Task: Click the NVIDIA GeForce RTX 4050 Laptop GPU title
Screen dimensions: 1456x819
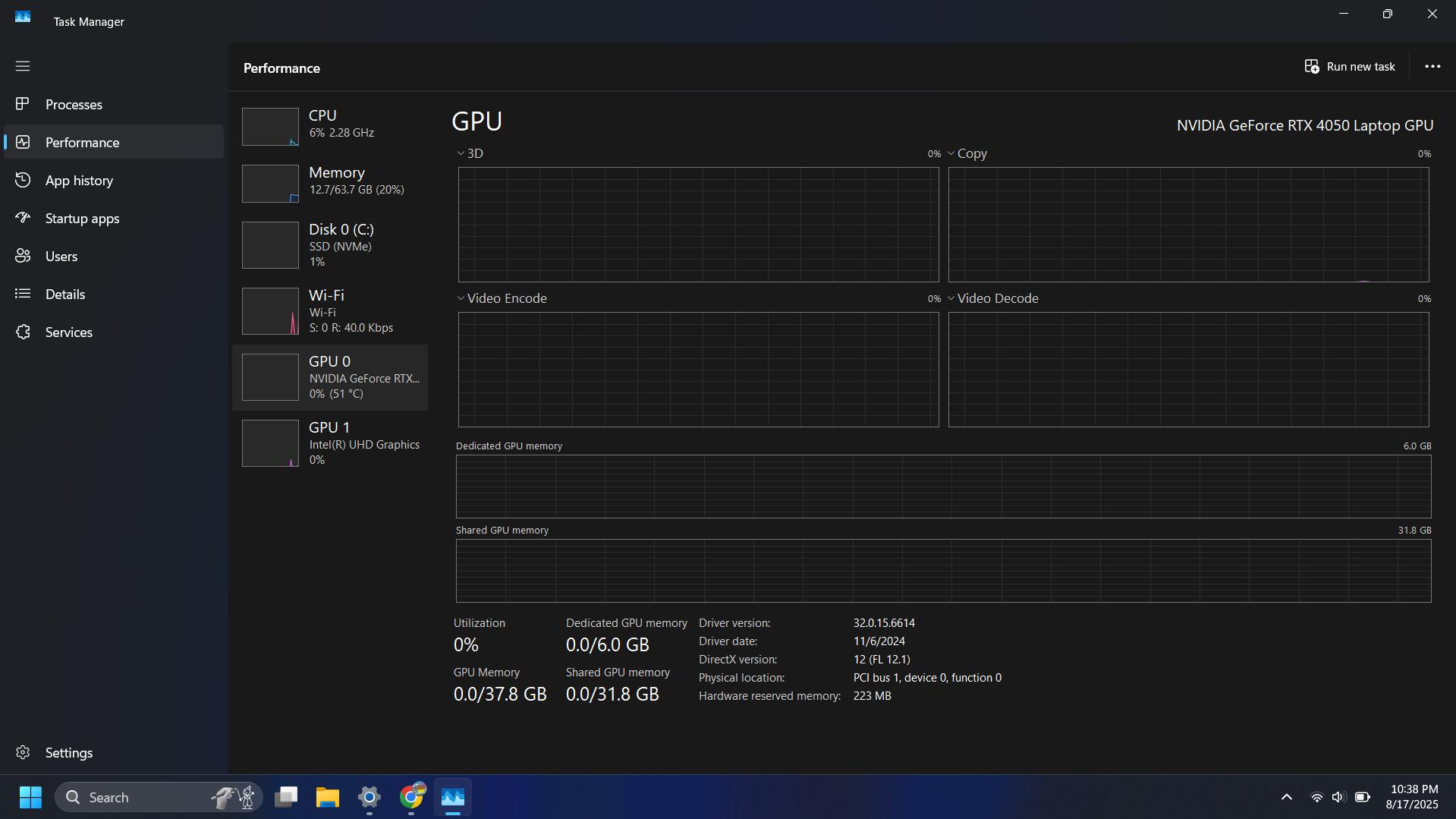Action: click(x=1305, y=125)
